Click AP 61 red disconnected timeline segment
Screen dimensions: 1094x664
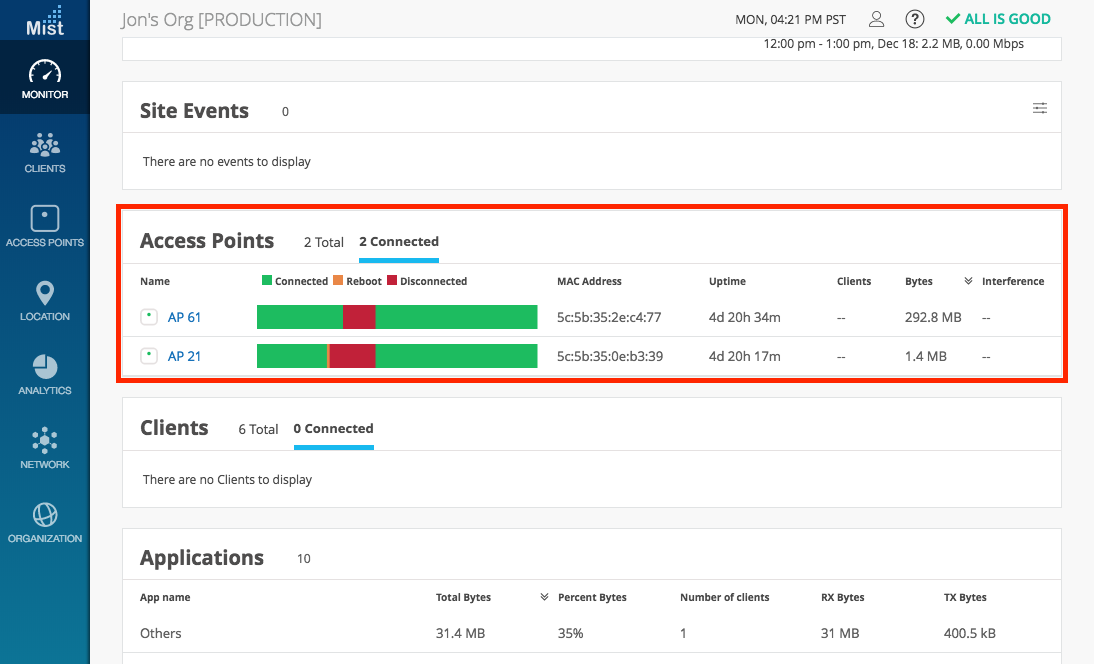(x=359, y=317)
